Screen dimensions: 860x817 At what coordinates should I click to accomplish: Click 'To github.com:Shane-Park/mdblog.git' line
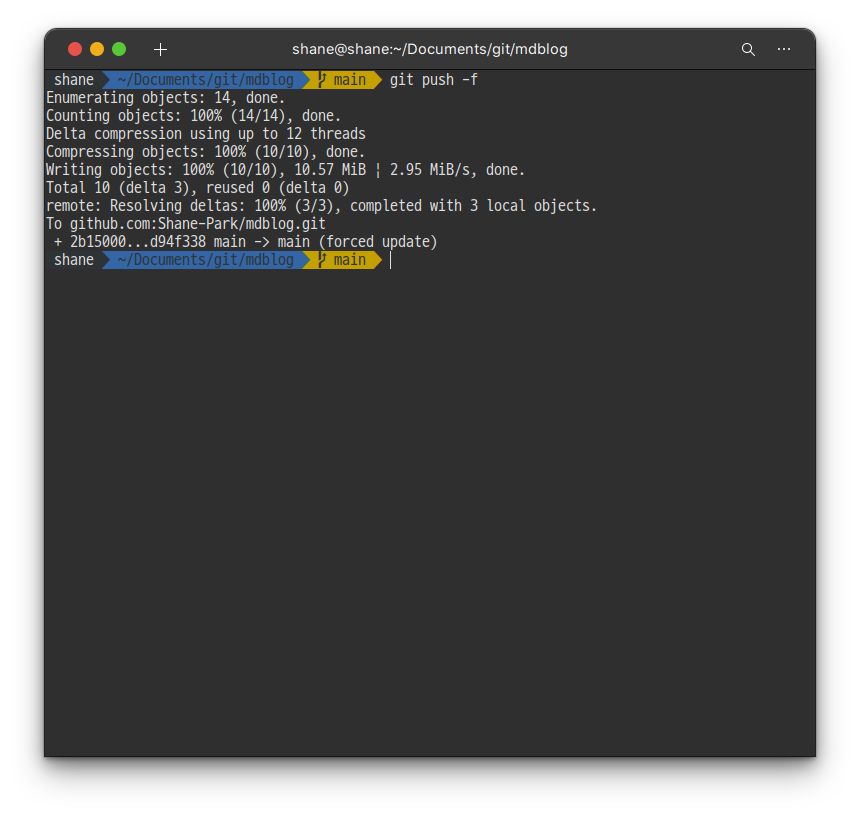pyautogui.click(x=186, y=224)
